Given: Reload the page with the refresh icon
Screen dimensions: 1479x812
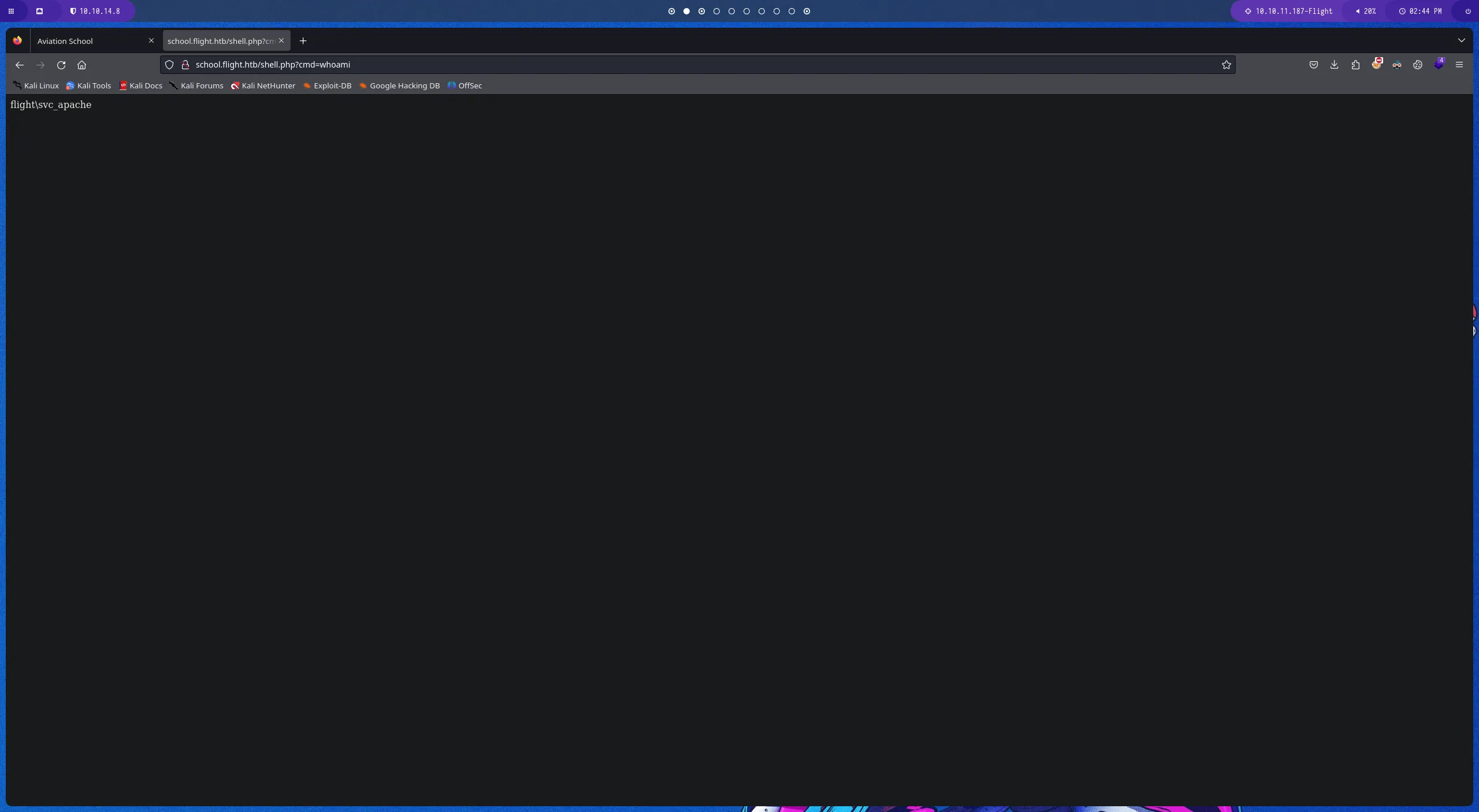Looking at the screenshot, I should 61,65.
